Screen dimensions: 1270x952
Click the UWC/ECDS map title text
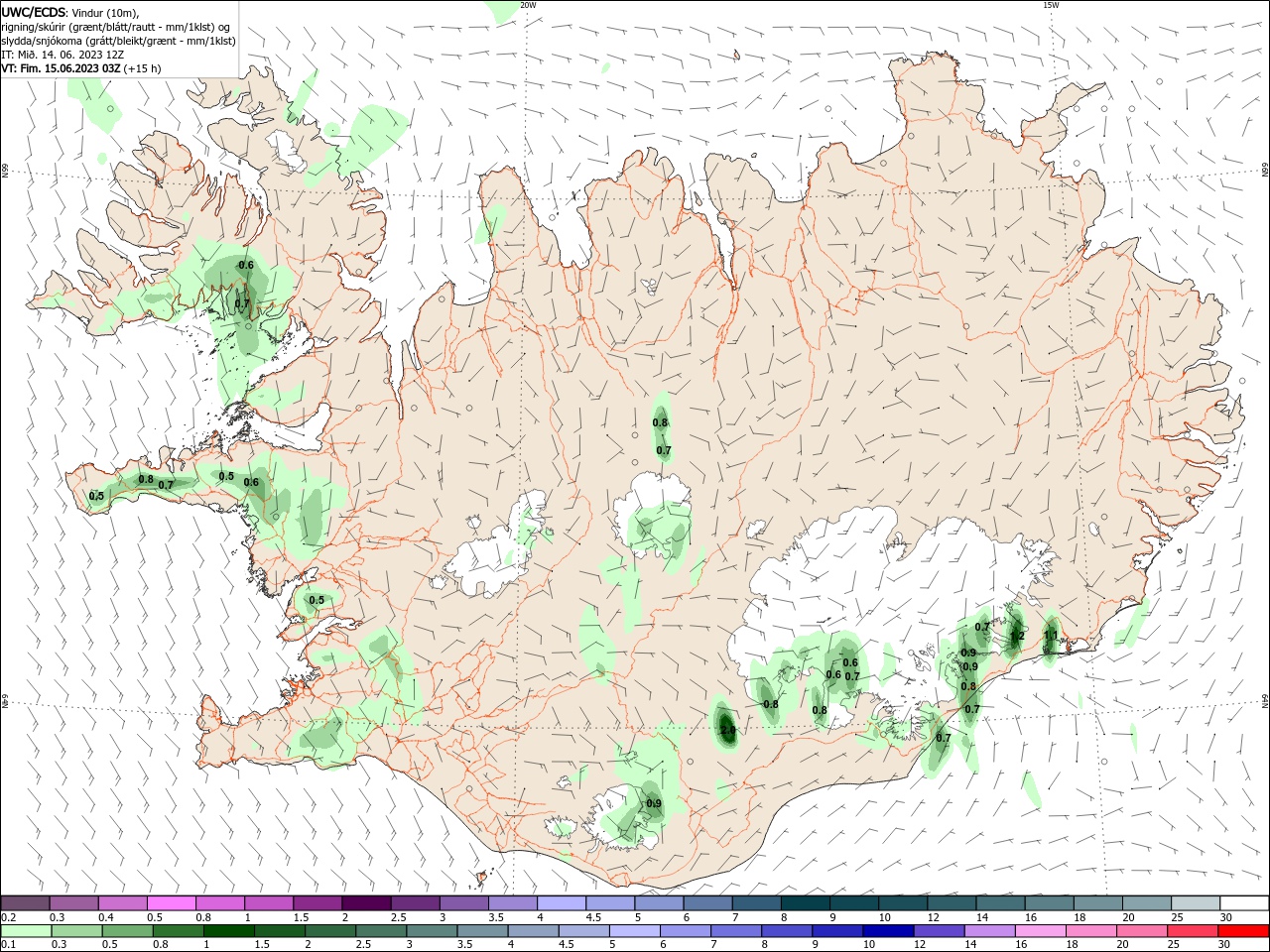[33, 11]
